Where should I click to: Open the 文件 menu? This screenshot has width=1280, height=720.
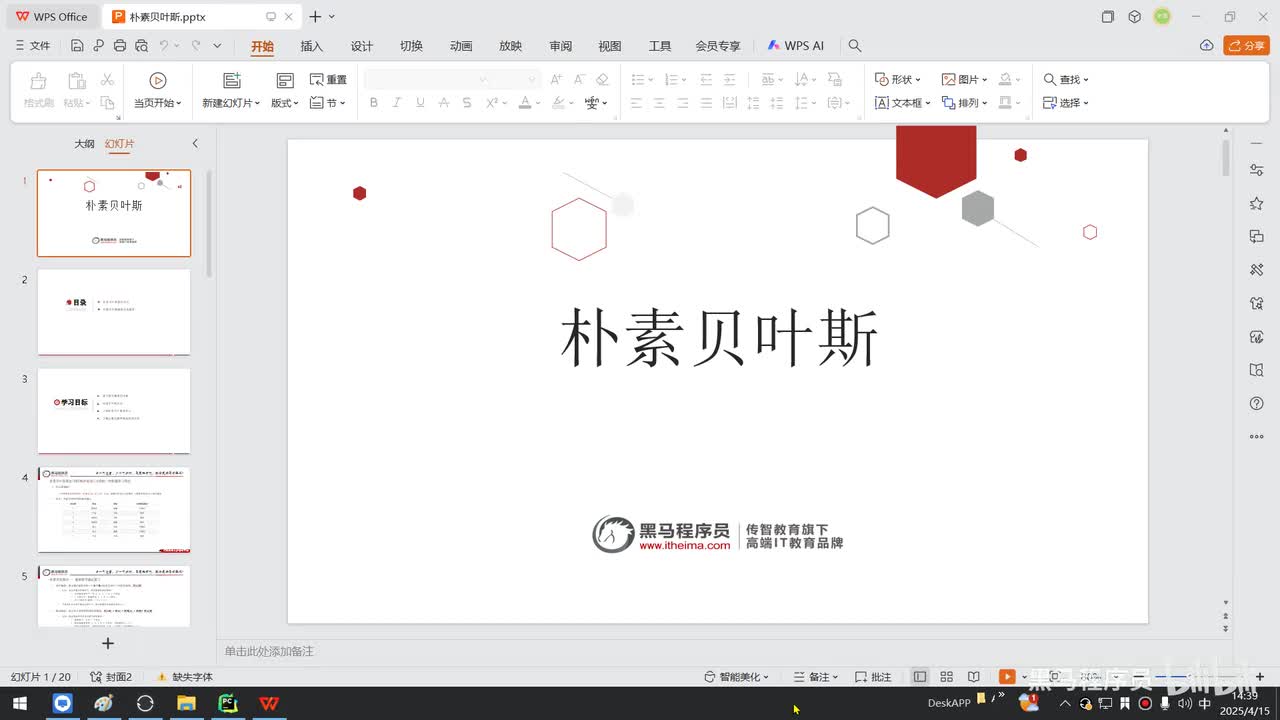pyautogui.click(x=33, y=46)
